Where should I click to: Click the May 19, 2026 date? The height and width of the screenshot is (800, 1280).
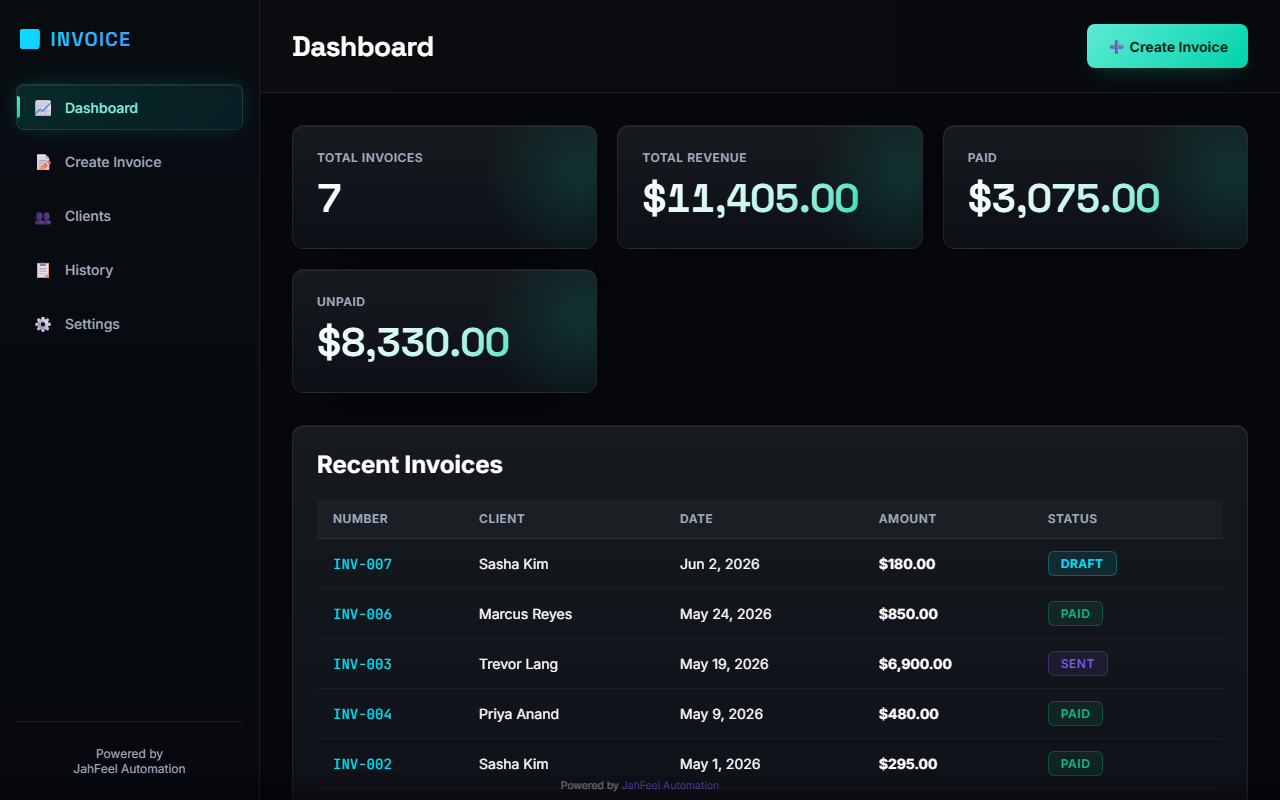(724, 664)
